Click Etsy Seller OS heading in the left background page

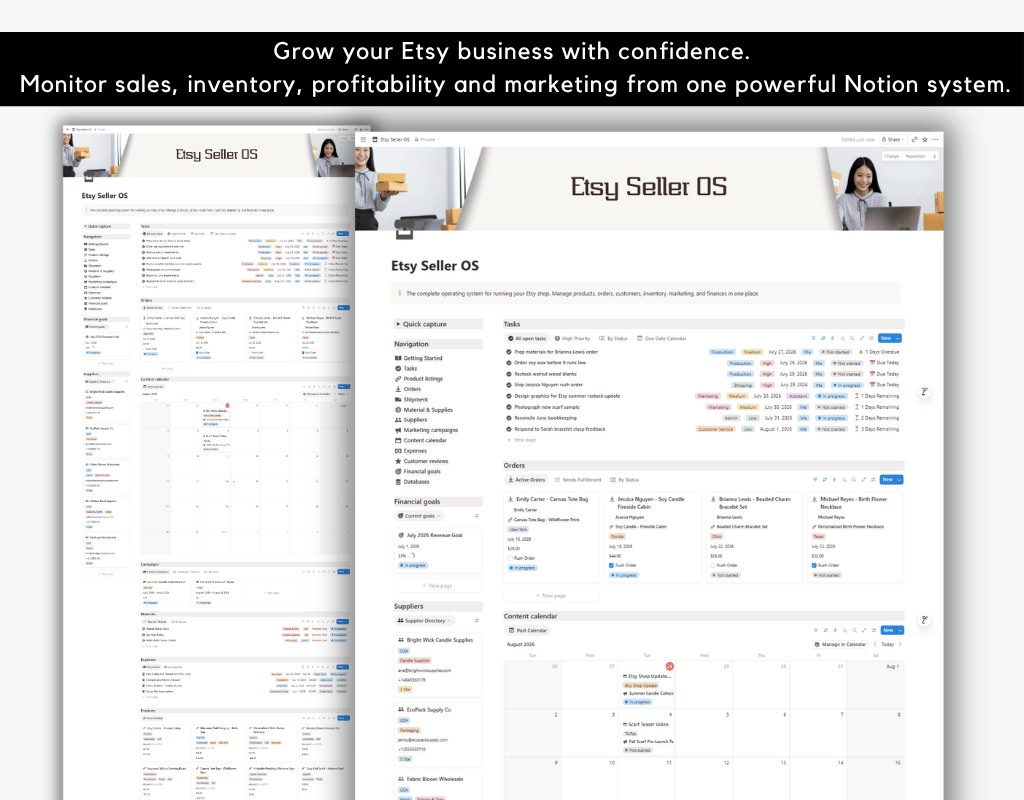click(104, 196)
